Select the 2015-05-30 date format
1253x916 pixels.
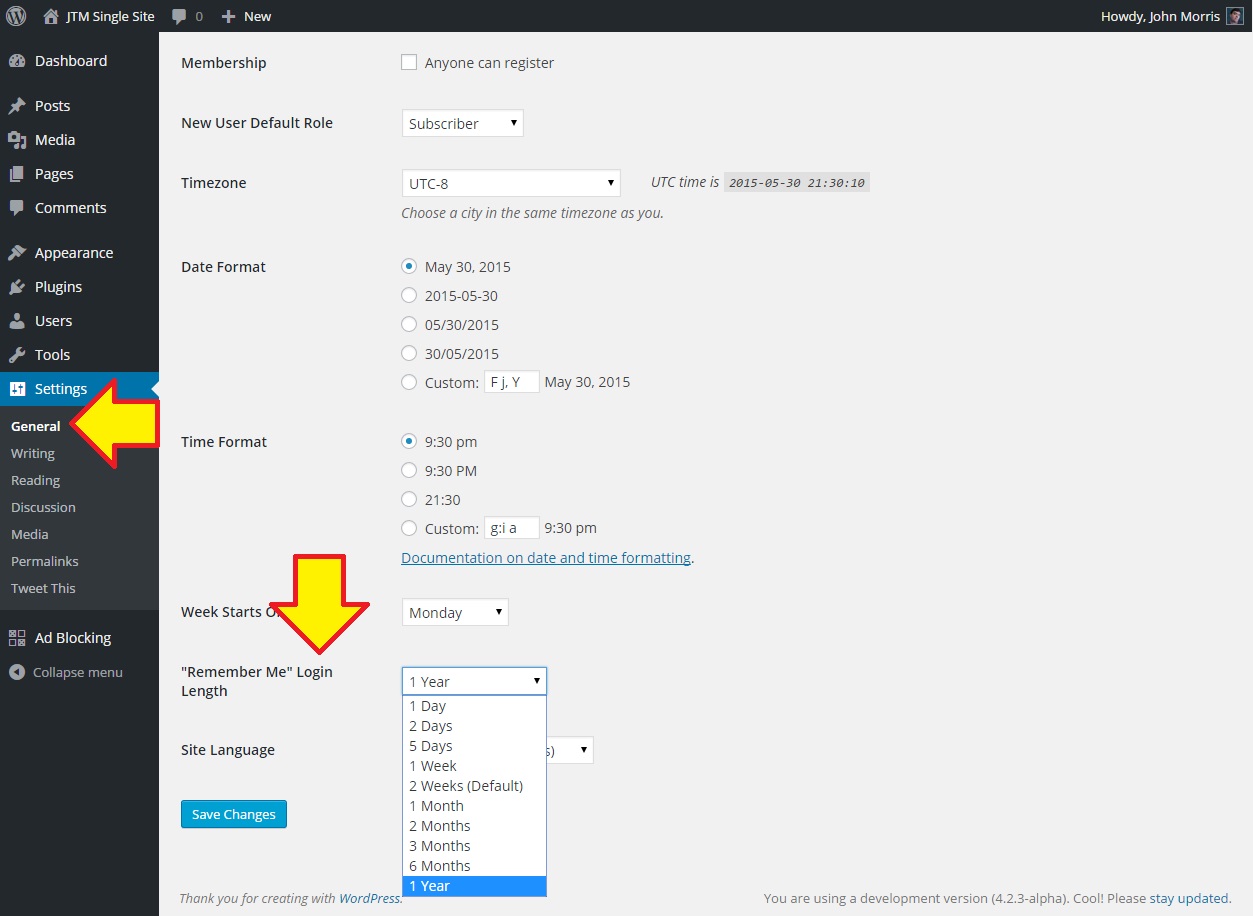[x=409, y=295]
